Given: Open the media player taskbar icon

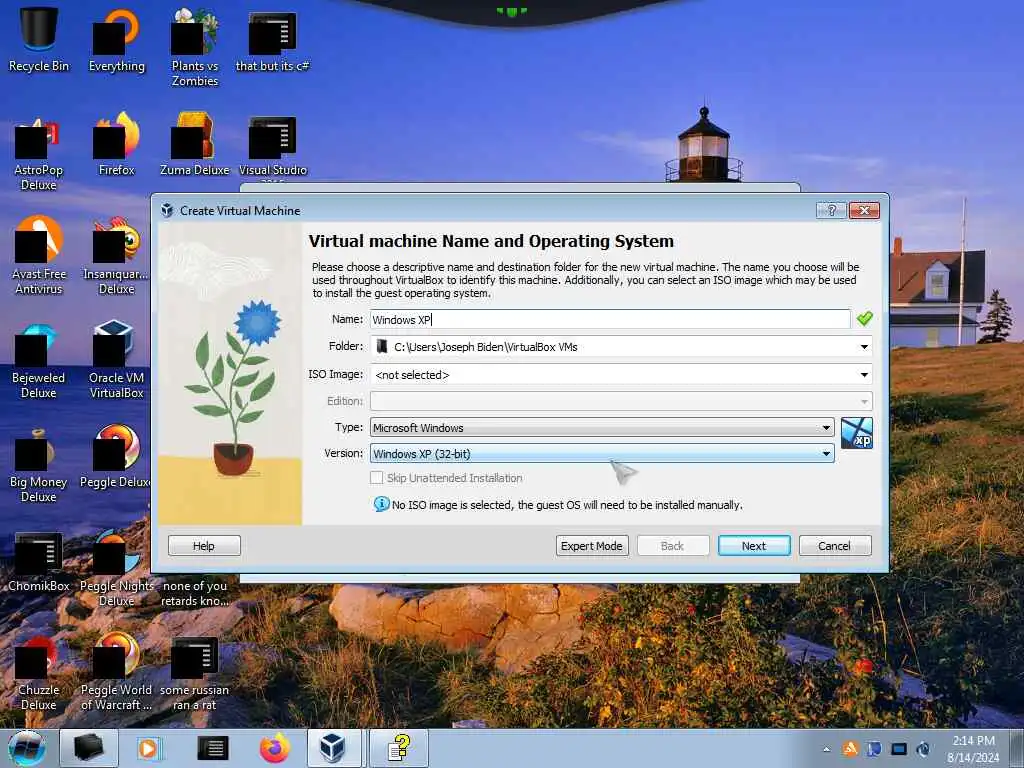Looking at the screenshot, I should click(x=148, y=748).
